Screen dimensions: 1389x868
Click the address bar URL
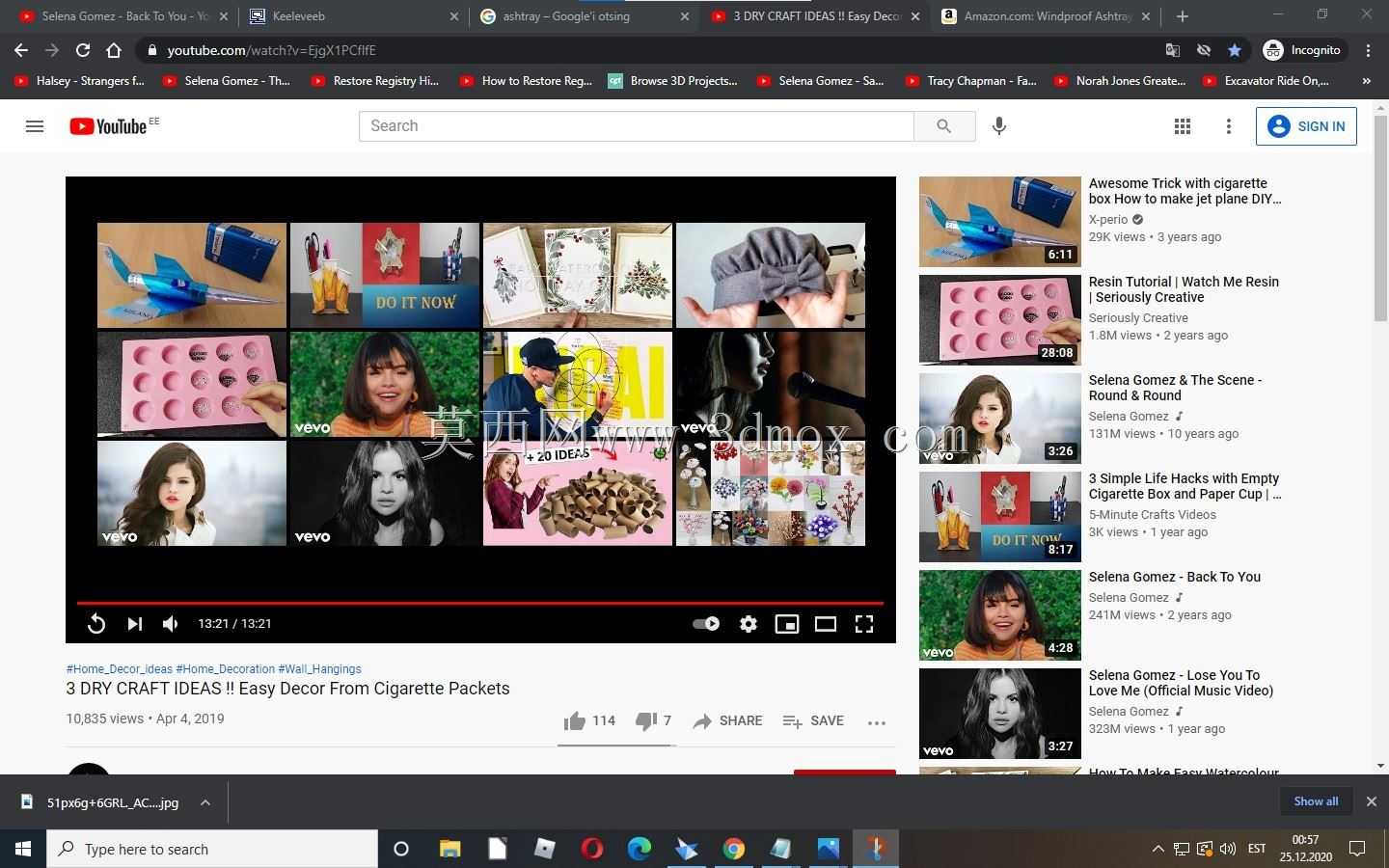click(x=272, y=50)
